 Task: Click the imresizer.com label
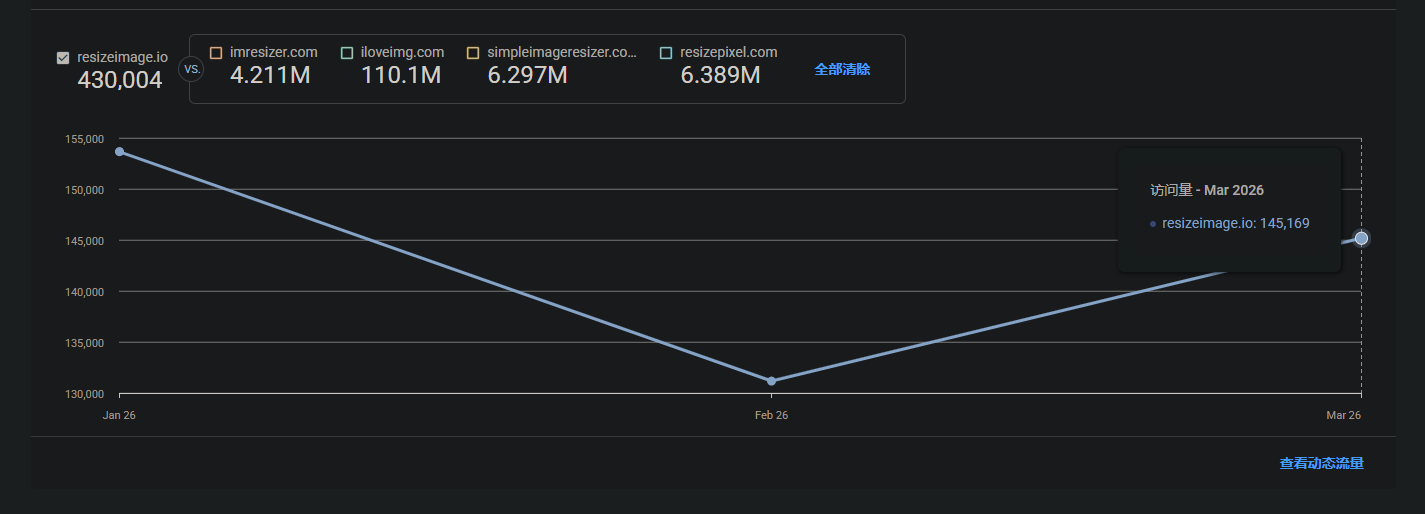coord(274,52)
